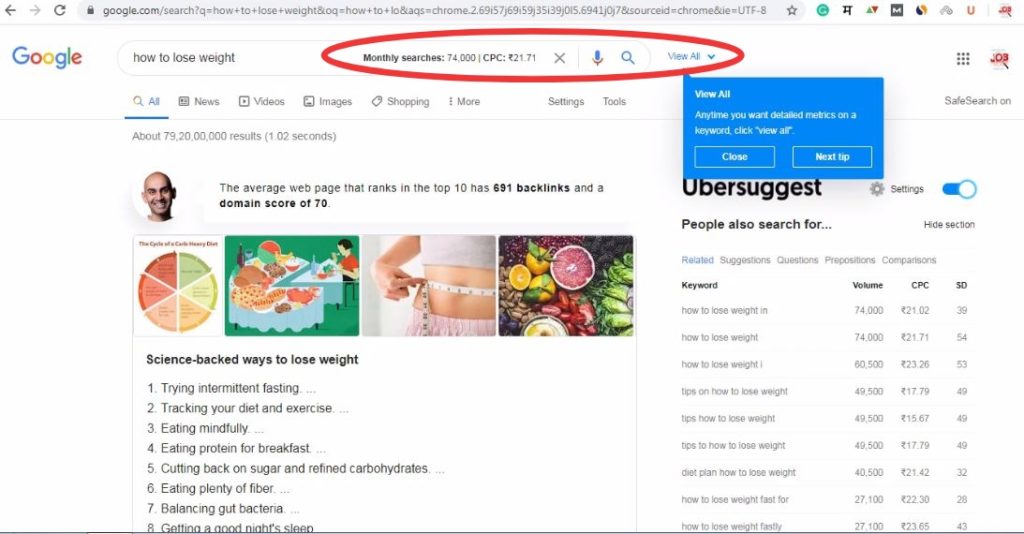Screen dimensions: 1024x534
Task: Click the blue search magnifier icon
Action: [x=628, y=57]
